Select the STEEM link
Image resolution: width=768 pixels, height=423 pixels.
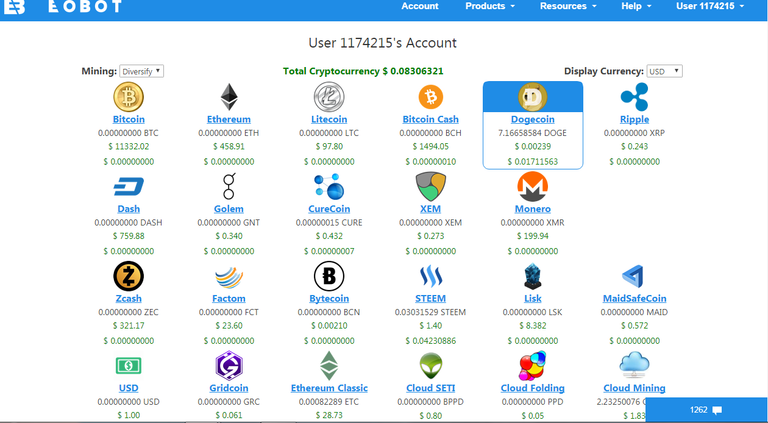(x=431, y=299)
